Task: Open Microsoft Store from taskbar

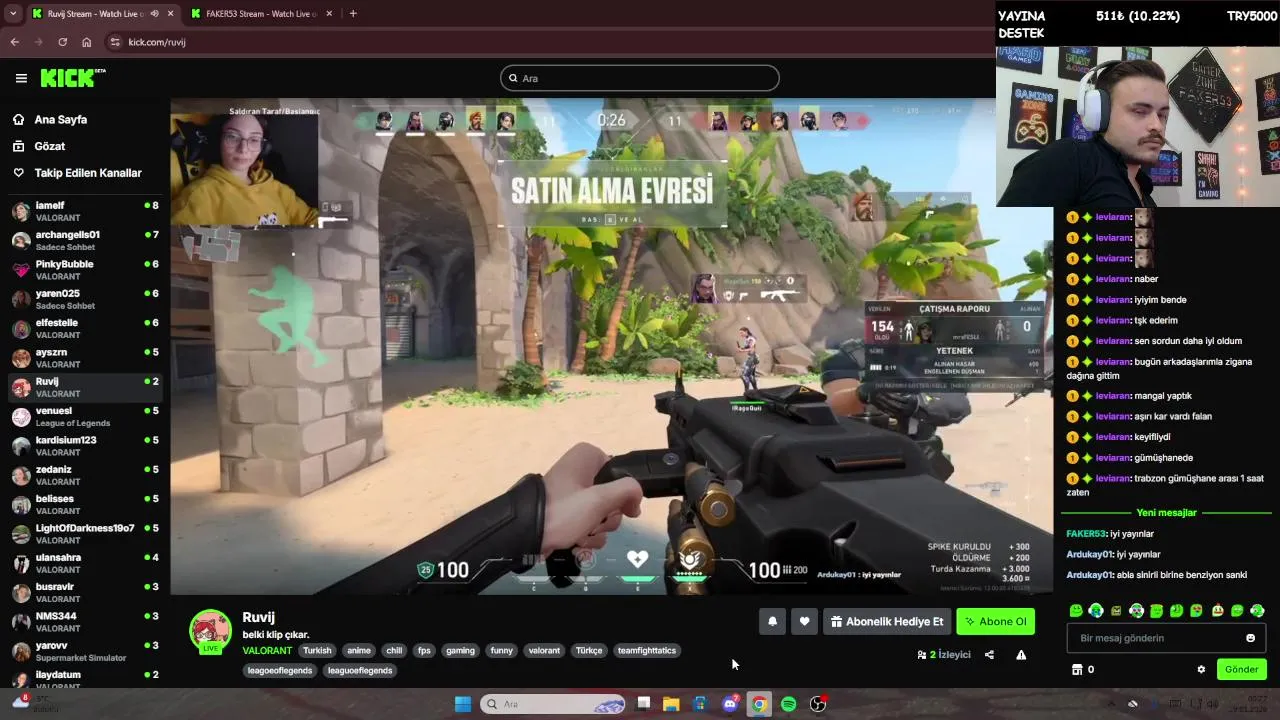Action: (x=700, y=704)
